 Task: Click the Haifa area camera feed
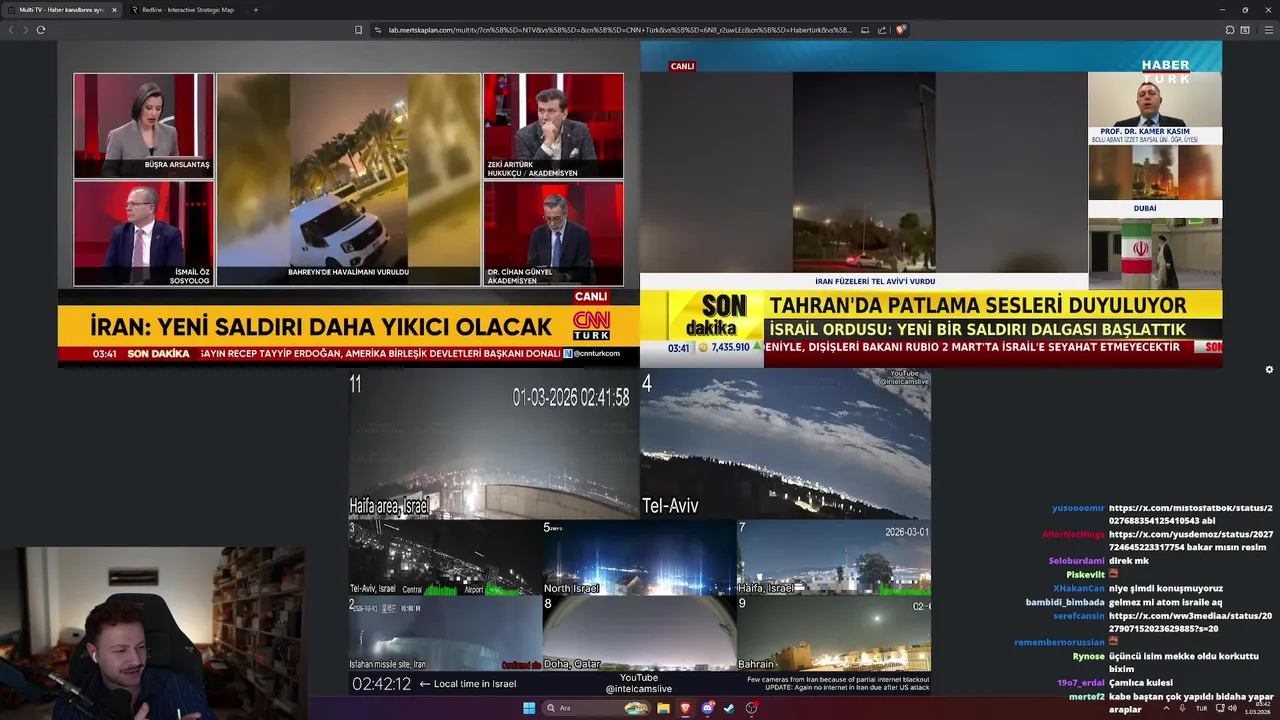(493, 444)
